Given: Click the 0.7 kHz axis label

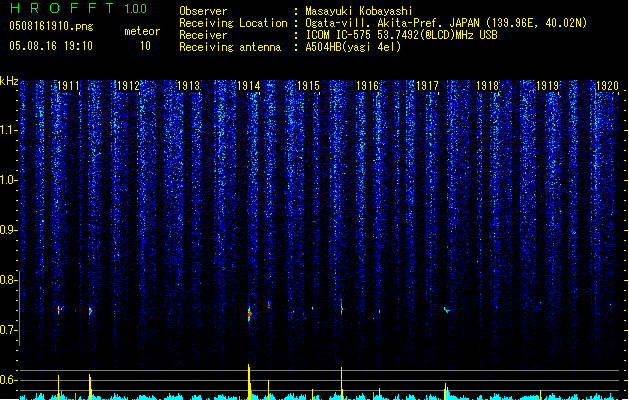Looking at the screenshot, I should coord(9,330).
